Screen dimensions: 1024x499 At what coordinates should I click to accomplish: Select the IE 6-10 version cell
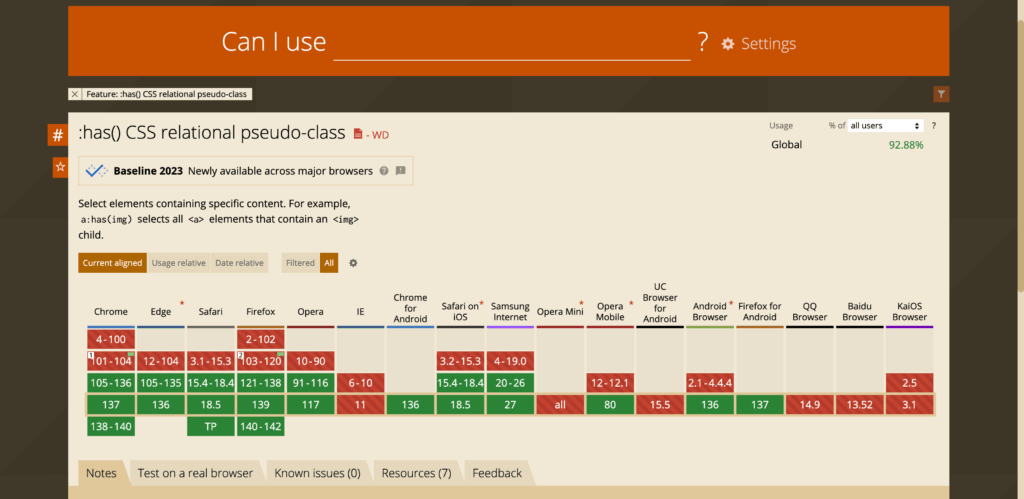pyautogui.click(x=360, y=383)
